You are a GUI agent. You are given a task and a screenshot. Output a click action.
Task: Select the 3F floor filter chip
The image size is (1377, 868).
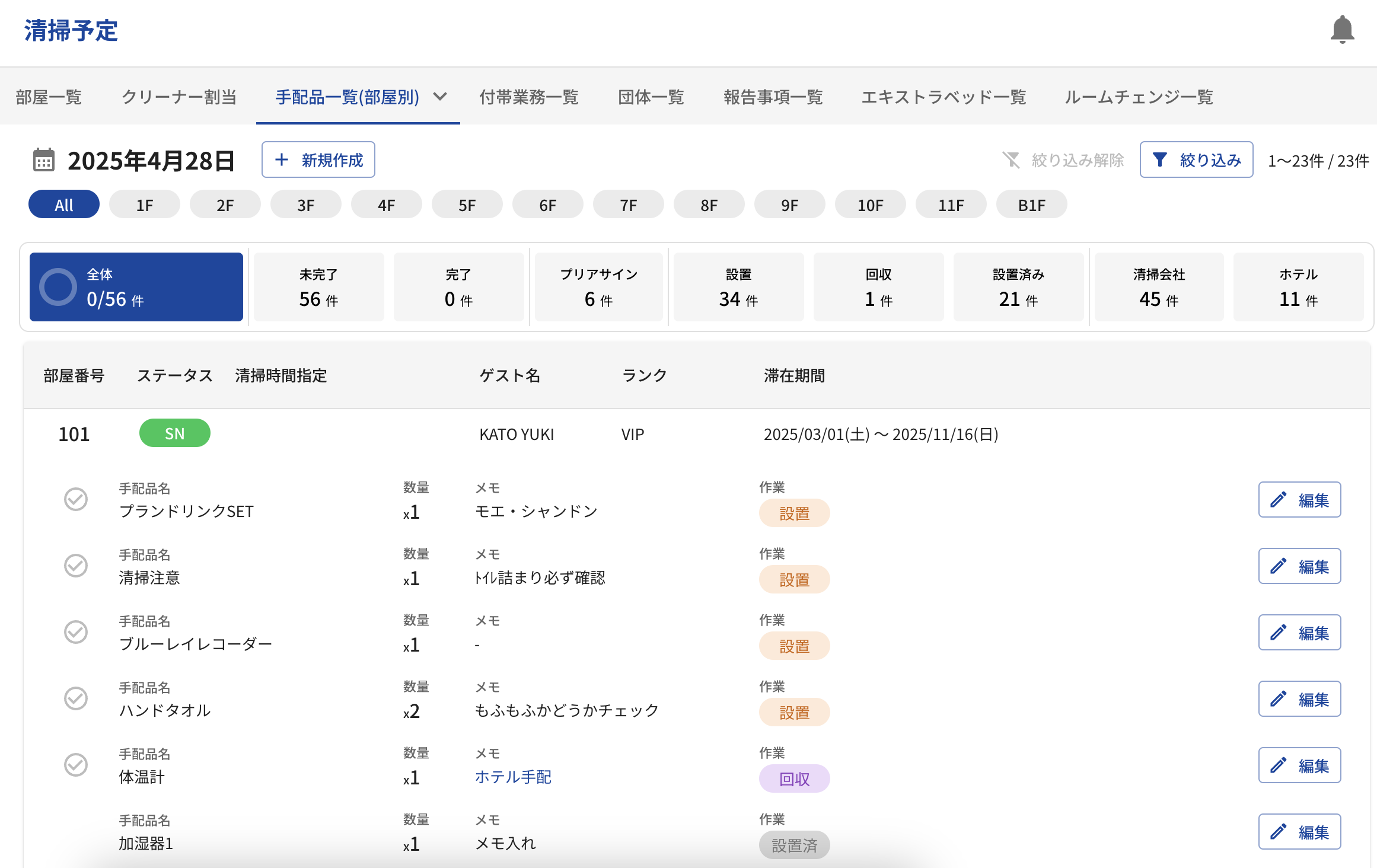pos(305,205)
